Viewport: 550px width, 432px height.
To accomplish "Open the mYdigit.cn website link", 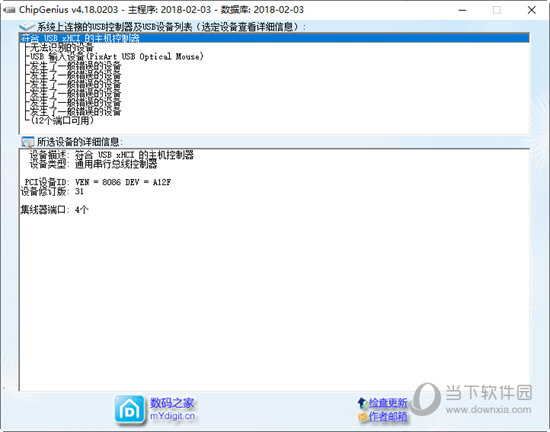I will [x=172, y=416].
